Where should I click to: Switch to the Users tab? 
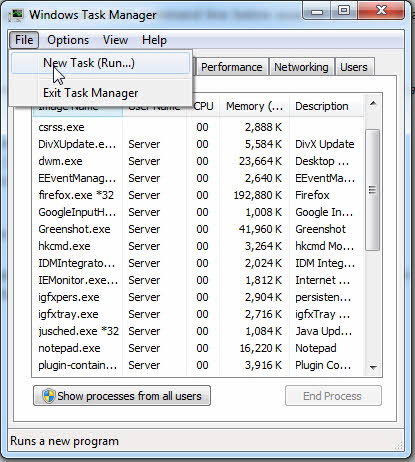[x=354, y=67]
